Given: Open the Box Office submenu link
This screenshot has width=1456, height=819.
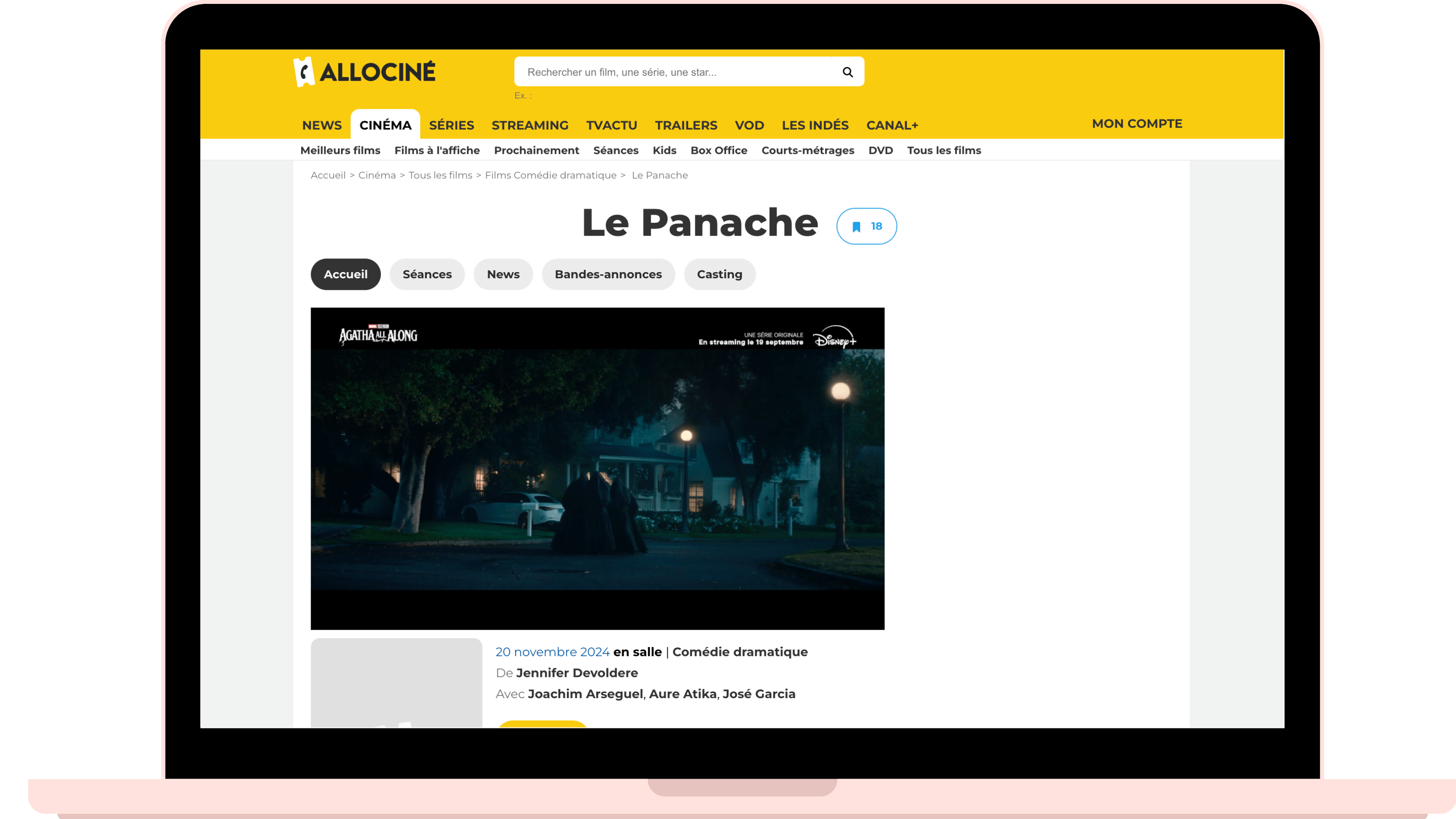Looking at the screenshot, I should 718,150.
